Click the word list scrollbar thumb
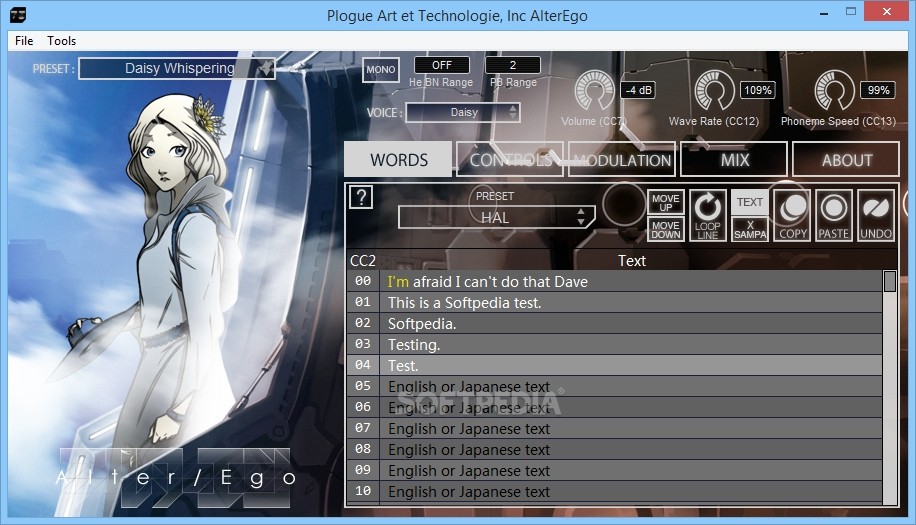The image size is (916, 525). click(890, 281)
